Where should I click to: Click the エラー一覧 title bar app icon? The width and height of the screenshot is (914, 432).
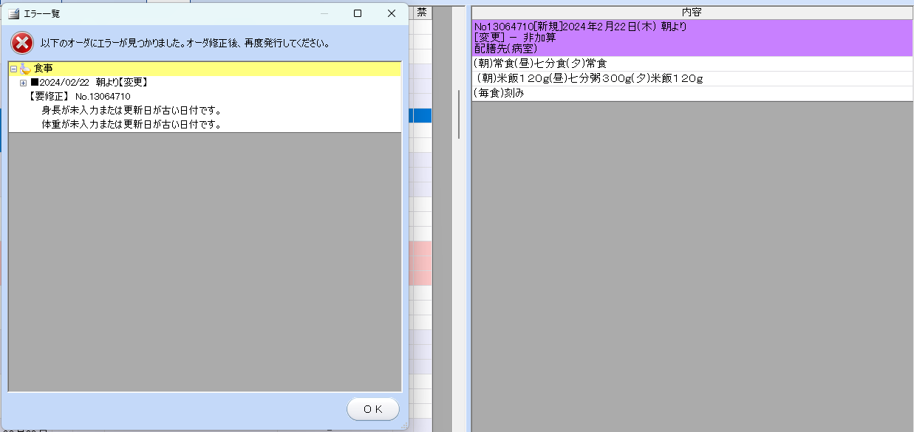click(14, 13)
